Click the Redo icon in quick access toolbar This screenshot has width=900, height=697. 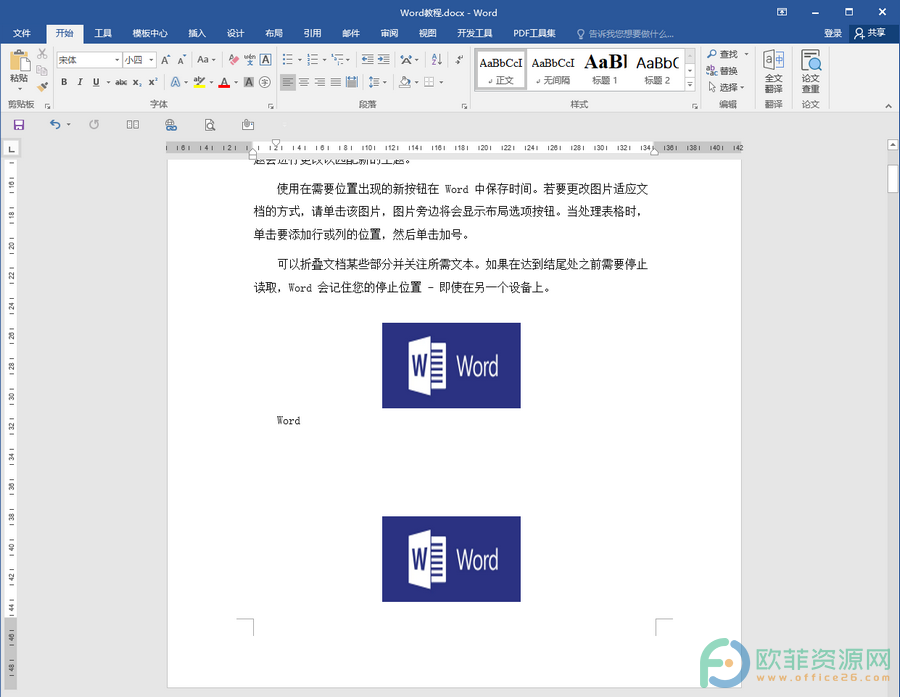coord(94,125)
